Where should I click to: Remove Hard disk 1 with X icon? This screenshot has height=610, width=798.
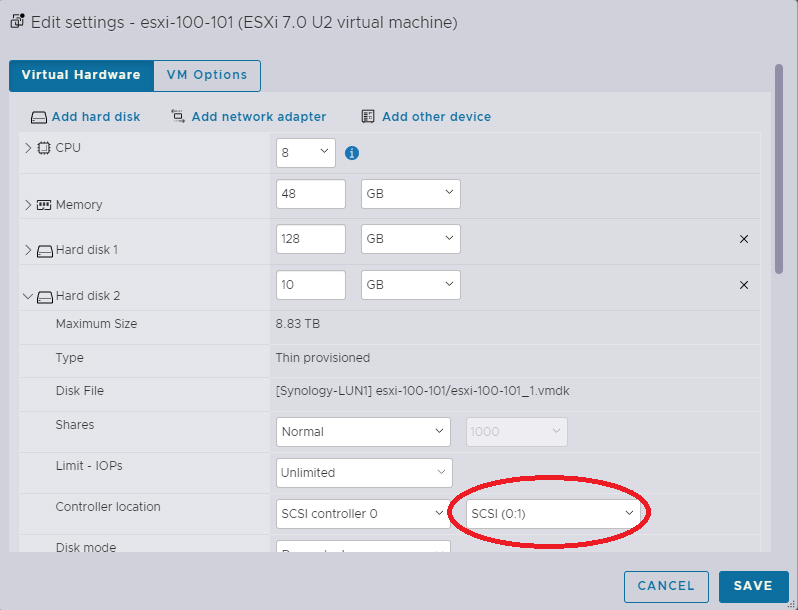(x=743, y=239)
